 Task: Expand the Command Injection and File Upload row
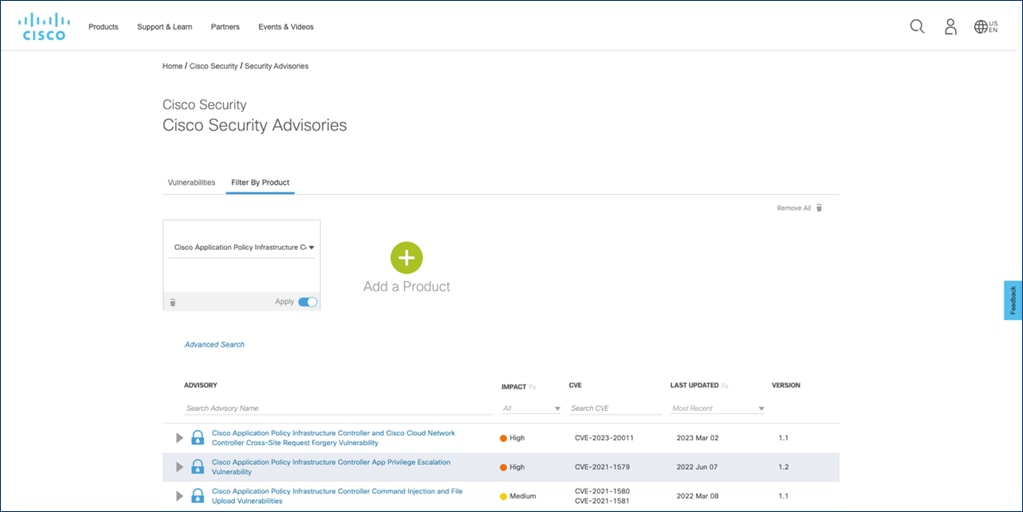click(179, 496)
